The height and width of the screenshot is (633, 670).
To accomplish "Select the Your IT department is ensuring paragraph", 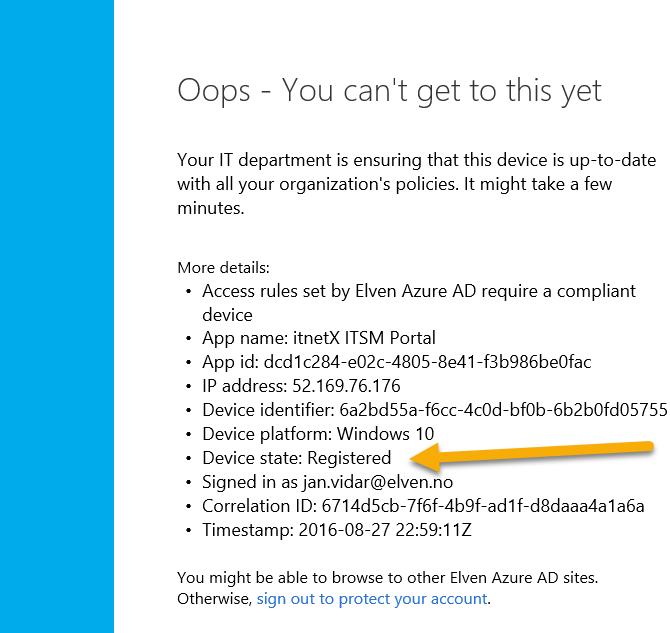I will 417,184.
